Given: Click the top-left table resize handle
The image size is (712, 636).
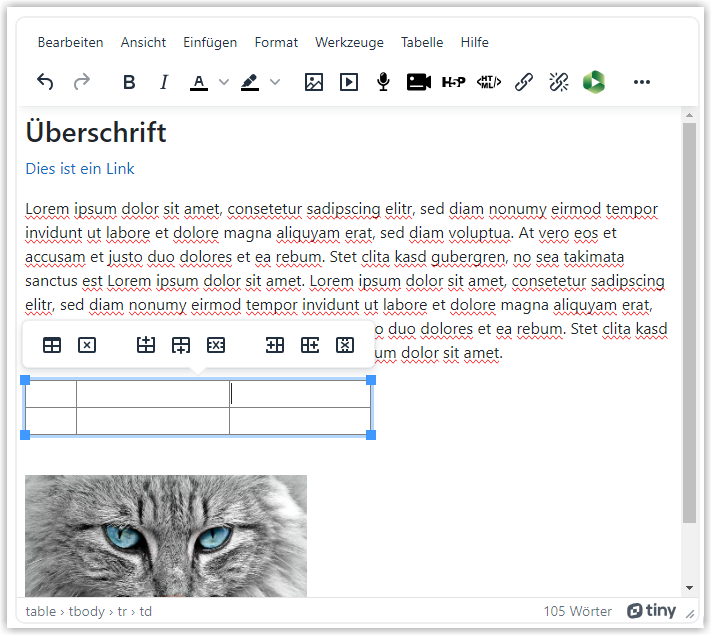Looking at the screenshot, I should pos(25,380).
